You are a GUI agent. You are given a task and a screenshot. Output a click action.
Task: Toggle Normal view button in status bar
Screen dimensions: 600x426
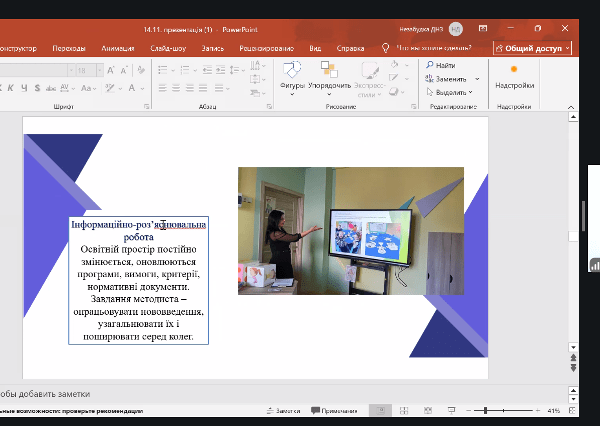tap(380, 411)
